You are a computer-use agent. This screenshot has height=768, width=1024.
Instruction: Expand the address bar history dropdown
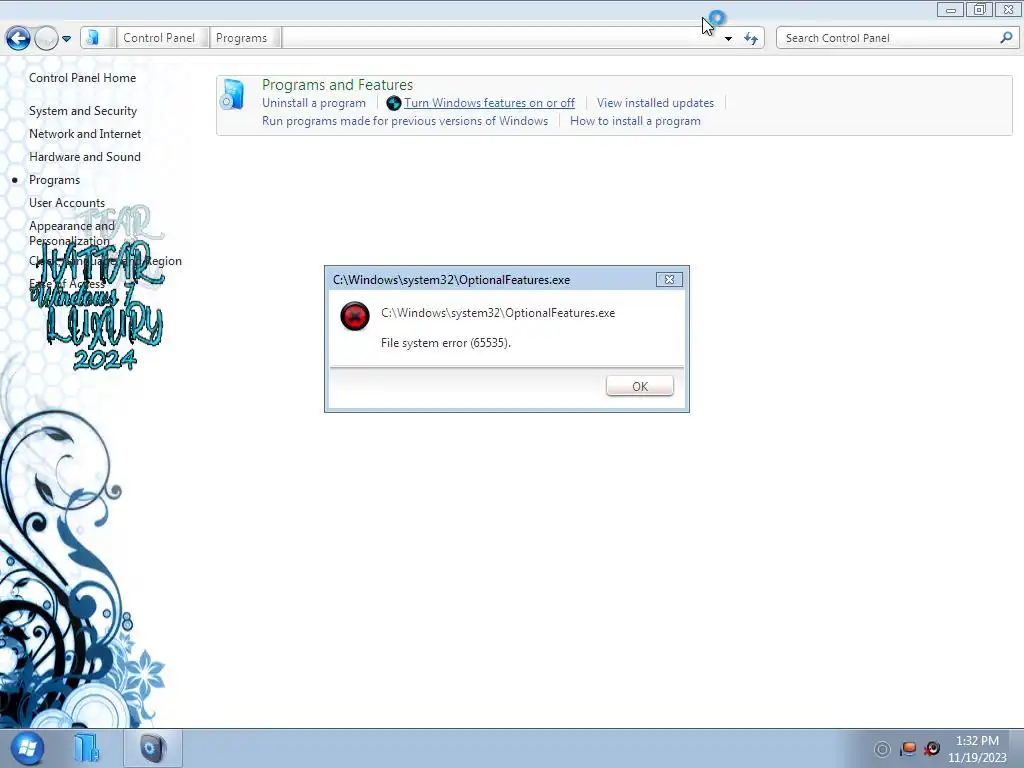tap(728, 39)
